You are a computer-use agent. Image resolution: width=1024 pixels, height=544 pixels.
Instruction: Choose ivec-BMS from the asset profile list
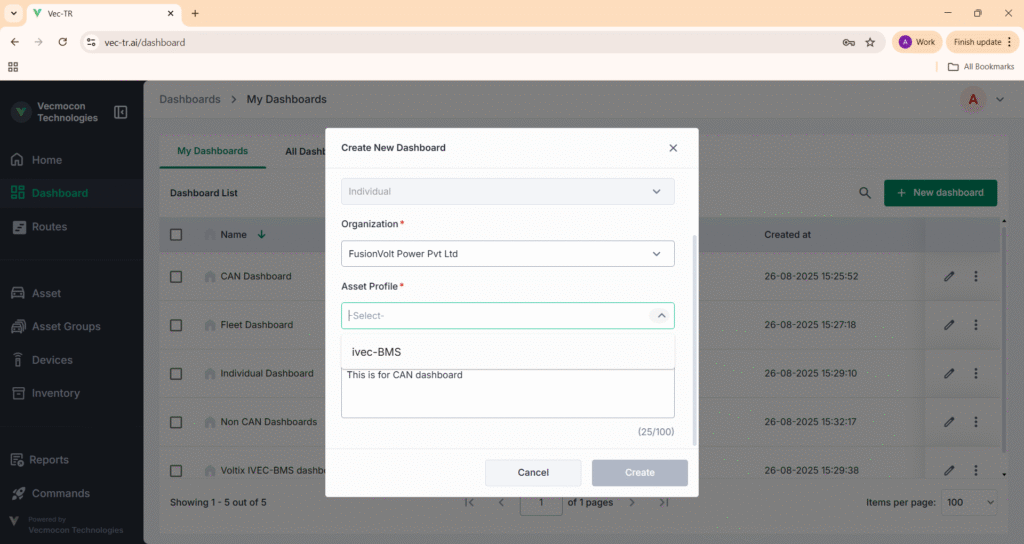pos(377,352)
